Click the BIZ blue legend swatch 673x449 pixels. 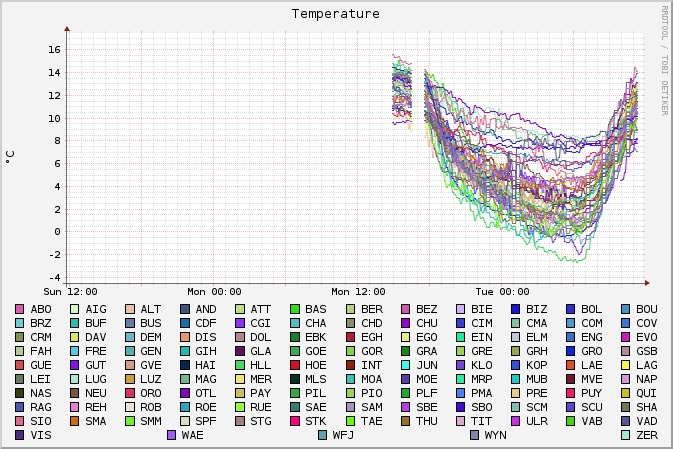[515, 309]
